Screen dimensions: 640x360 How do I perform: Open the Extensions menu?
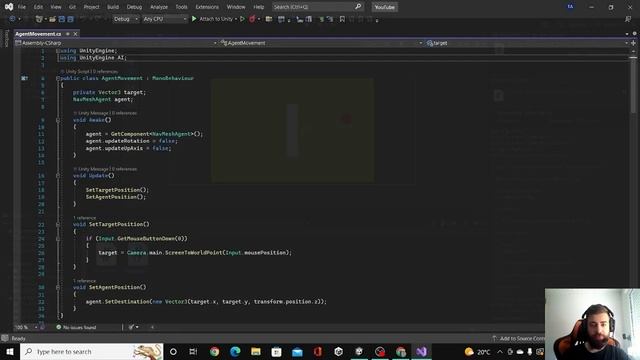coord(207,7)
